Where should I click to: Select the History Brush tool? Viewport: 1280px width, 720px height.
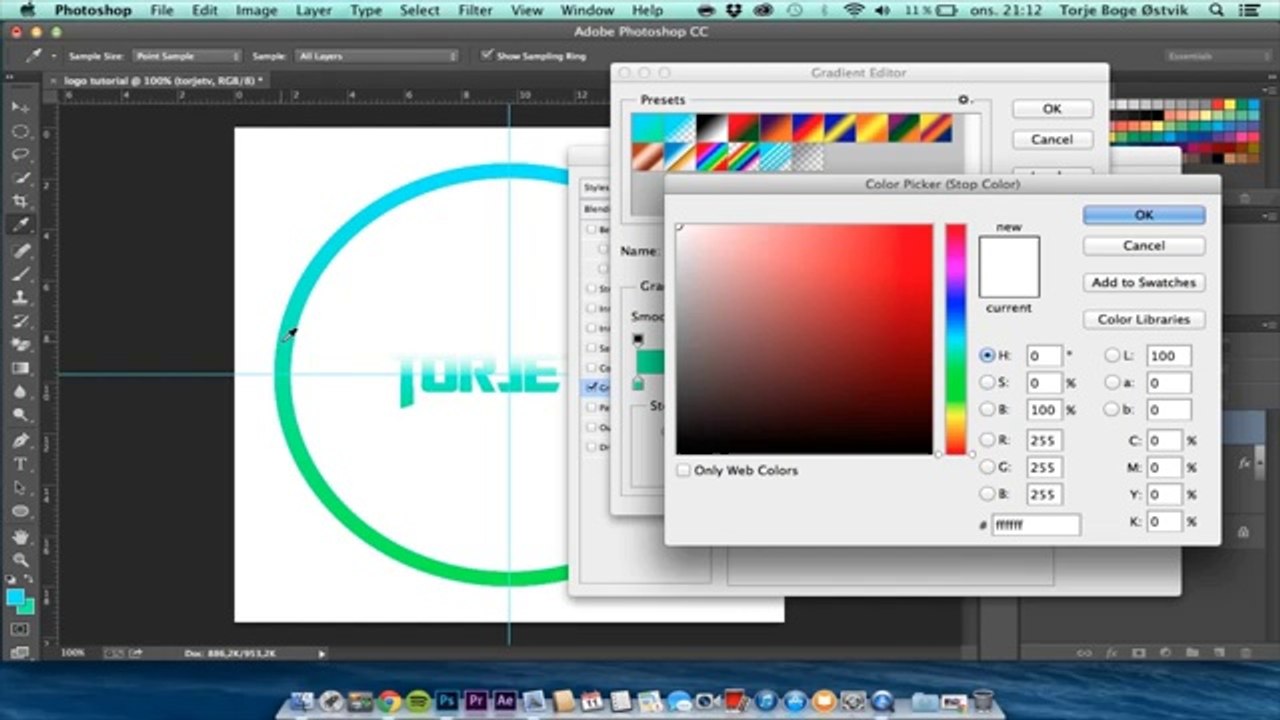(x=20, y=321)
